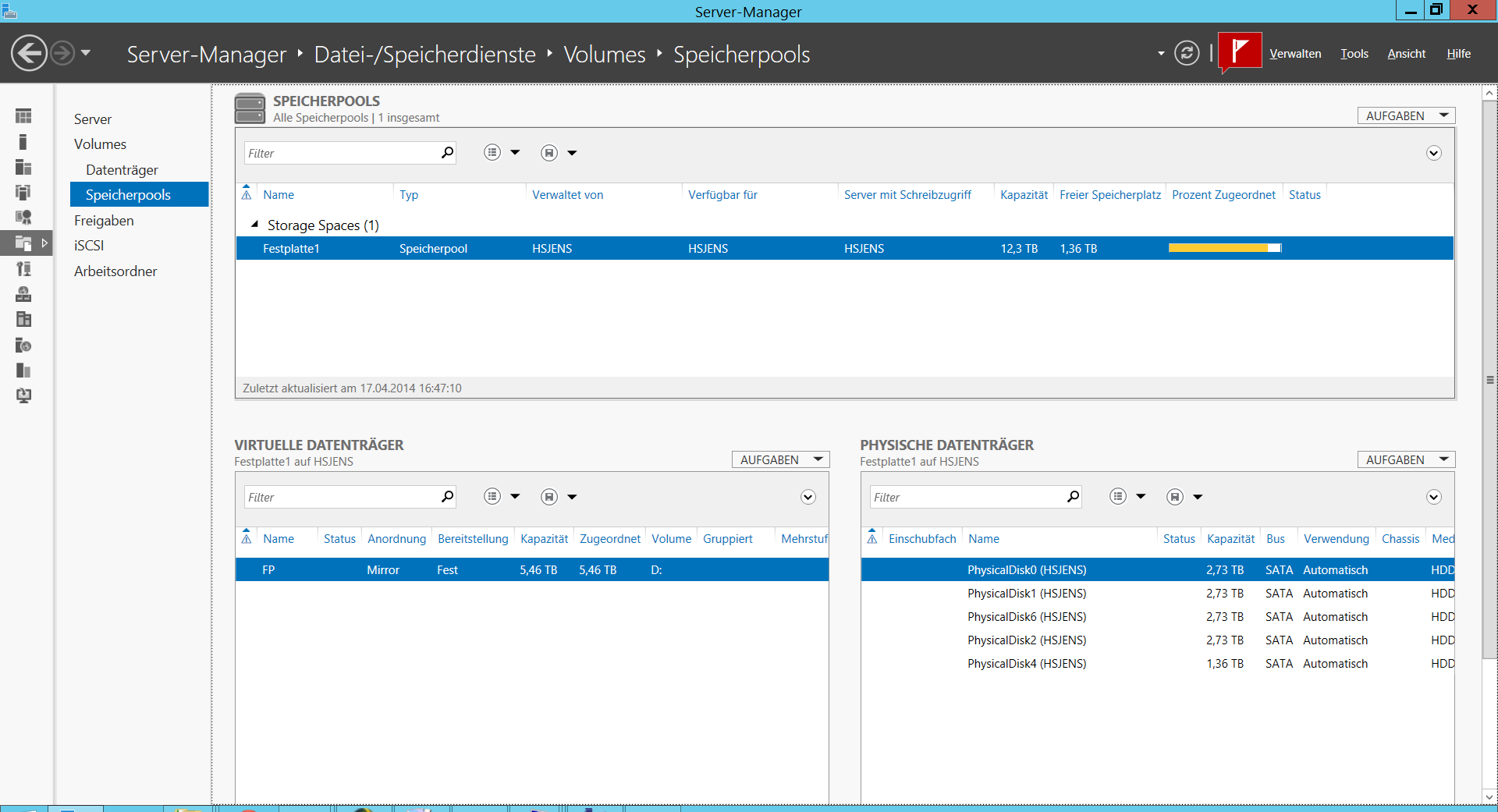1498x812 pixels.
Task: Open list criteria icon in Speicherpools toolbar
Action: [x=492, y=153]
